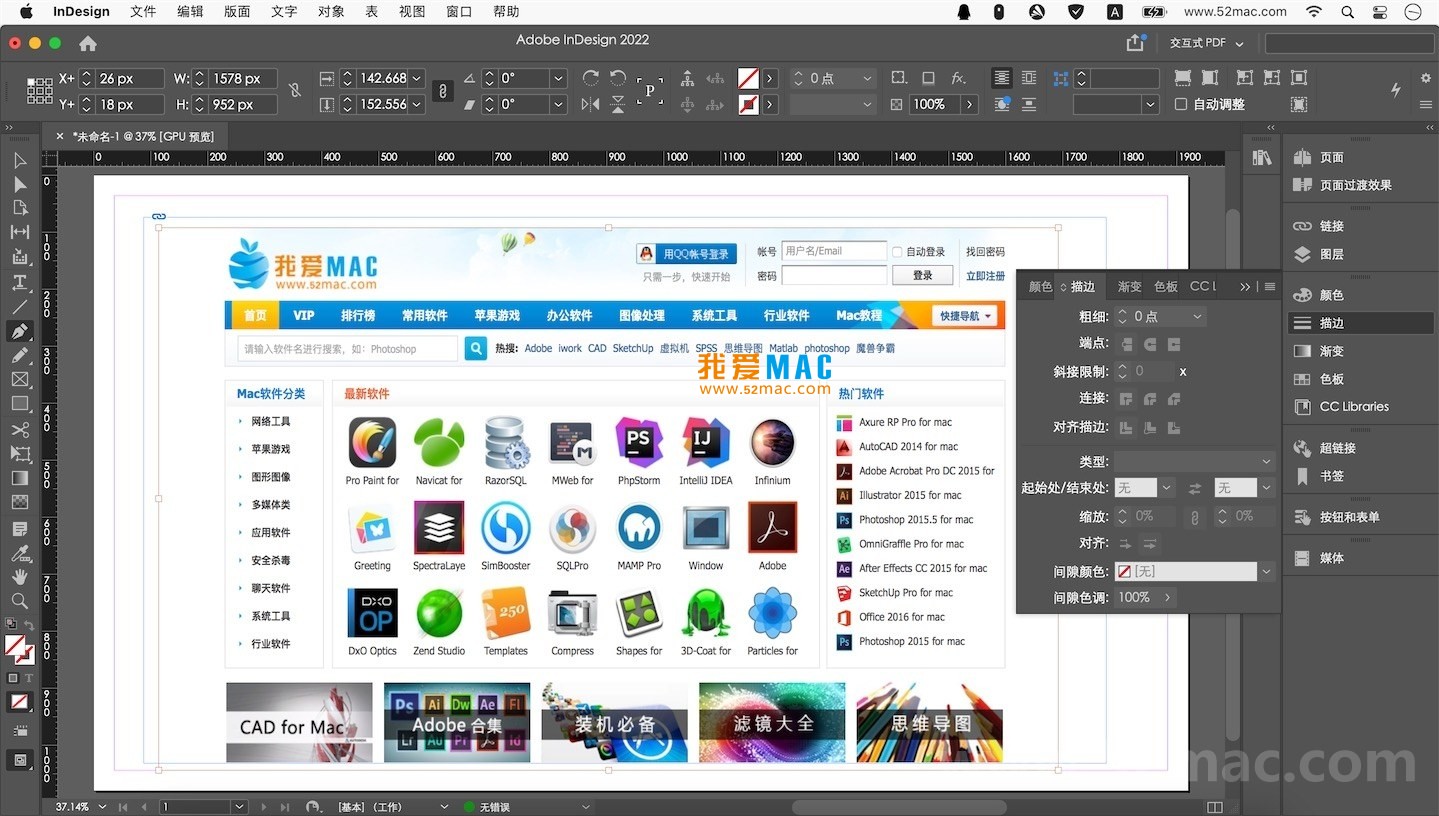Click the horizontal scrollbar at the bottom
This screenshot has height=816, width=1439.
pyautogui.click(x=899, y=806)
